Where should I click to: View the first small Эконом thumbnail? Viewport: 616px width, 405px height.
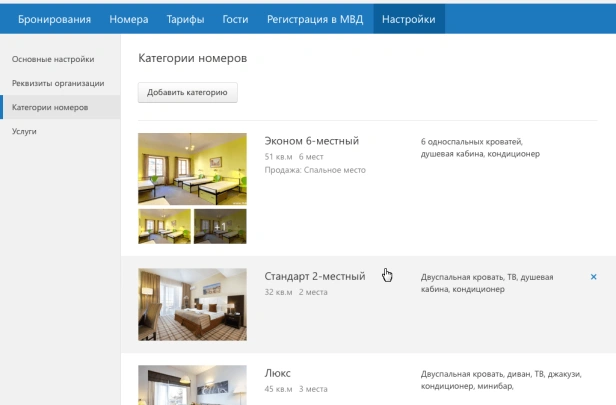click(x=164, y=226)
